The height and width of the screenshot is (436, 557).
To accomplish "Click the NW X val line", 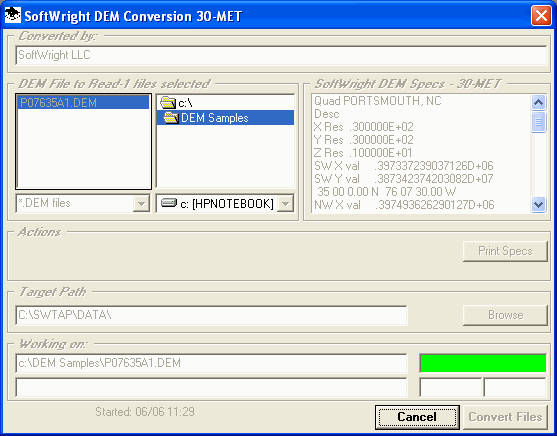I will click(404, 205).
